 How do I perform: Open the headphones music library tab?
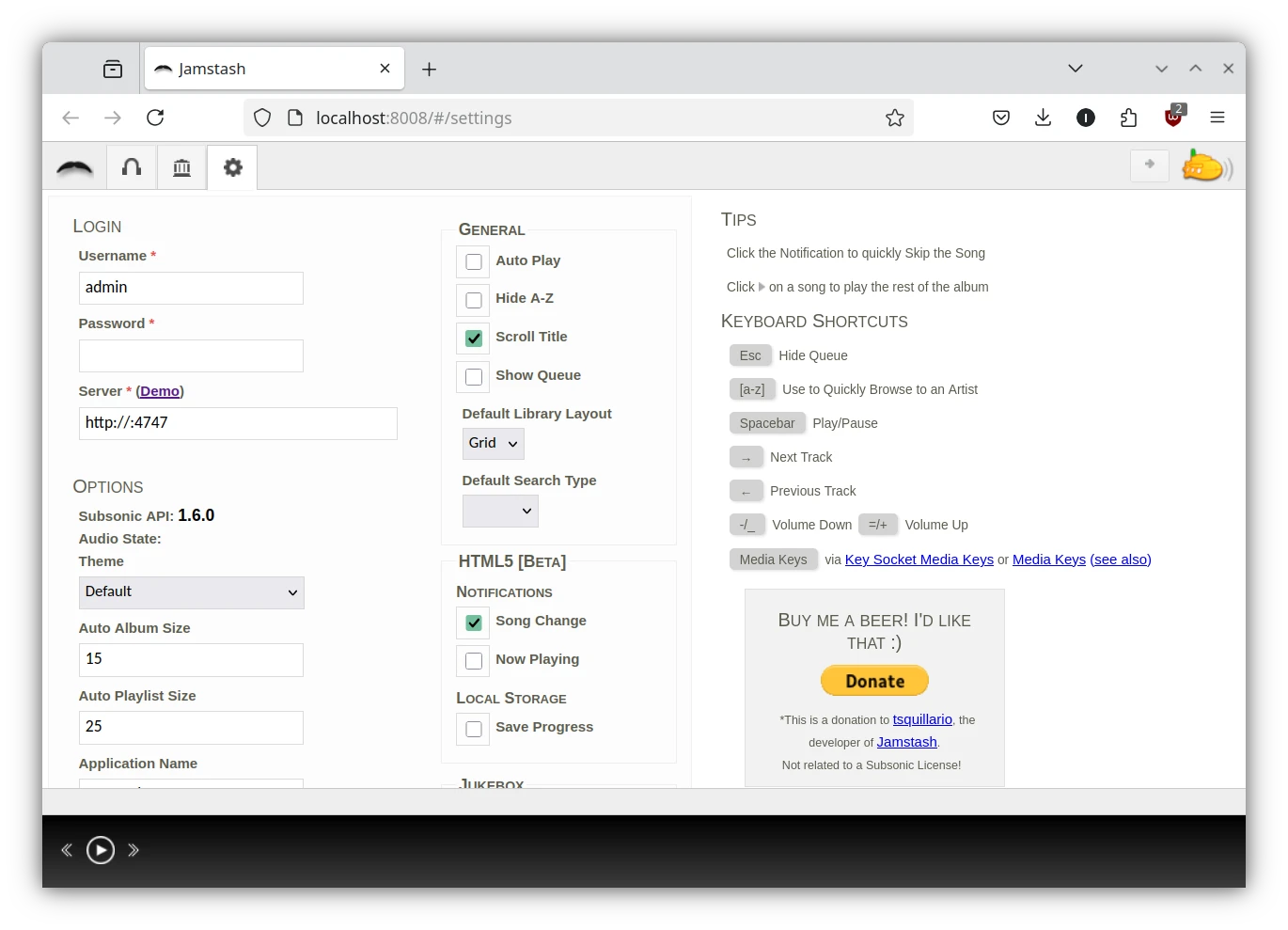[x=132, y=167]
